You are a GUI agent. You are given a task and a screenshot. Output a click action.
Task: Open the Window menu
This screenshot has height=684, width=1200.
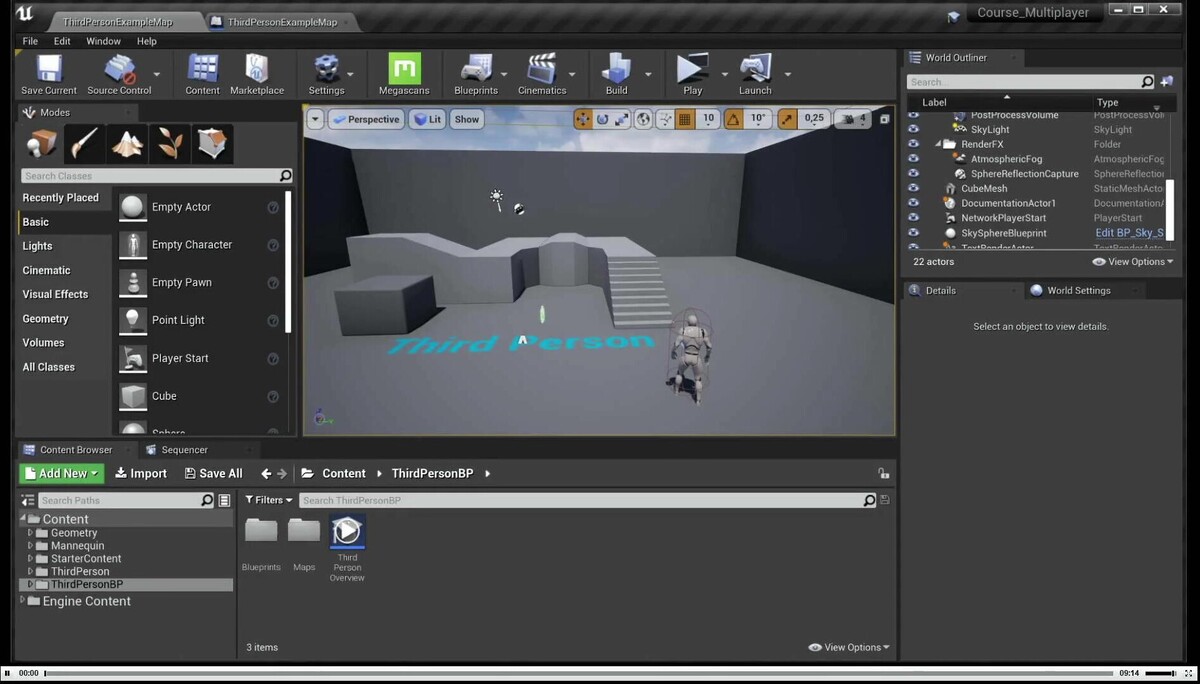[103, 41]
